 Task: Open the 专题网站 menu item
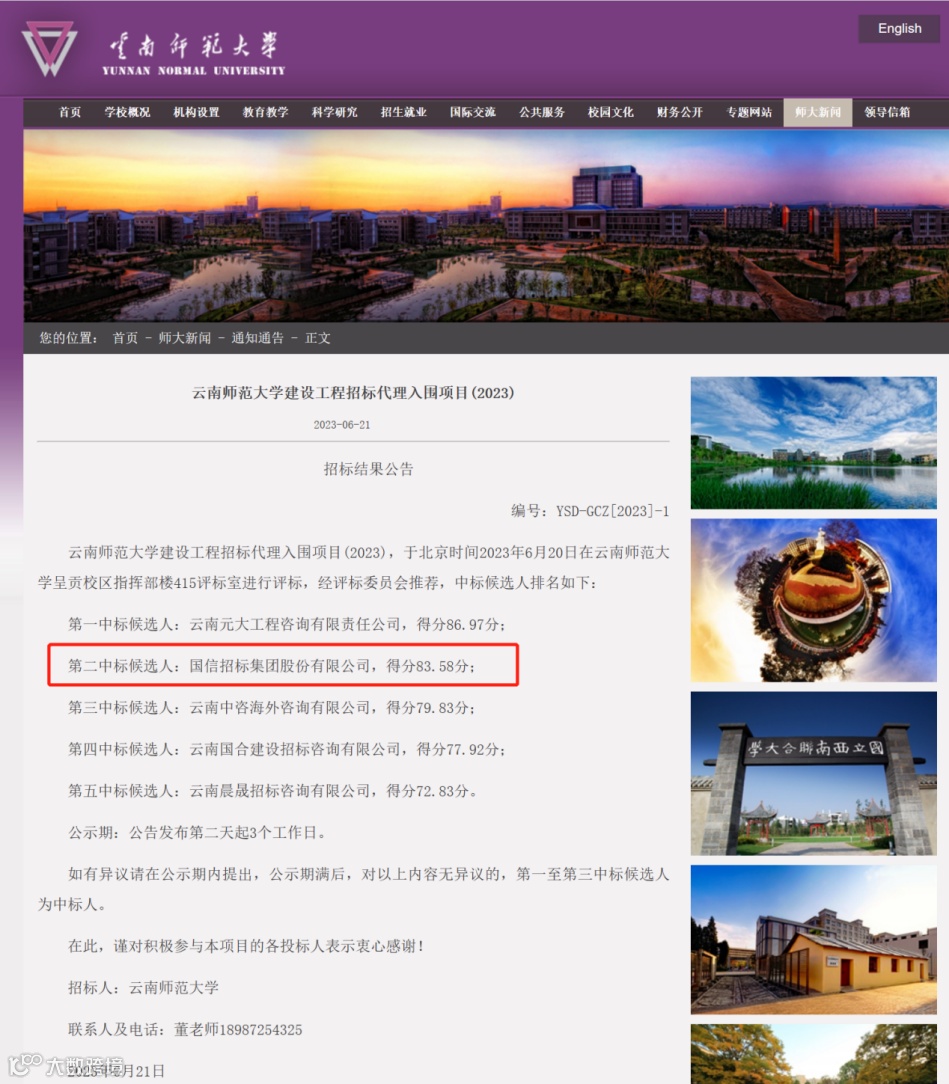(749, 112)
